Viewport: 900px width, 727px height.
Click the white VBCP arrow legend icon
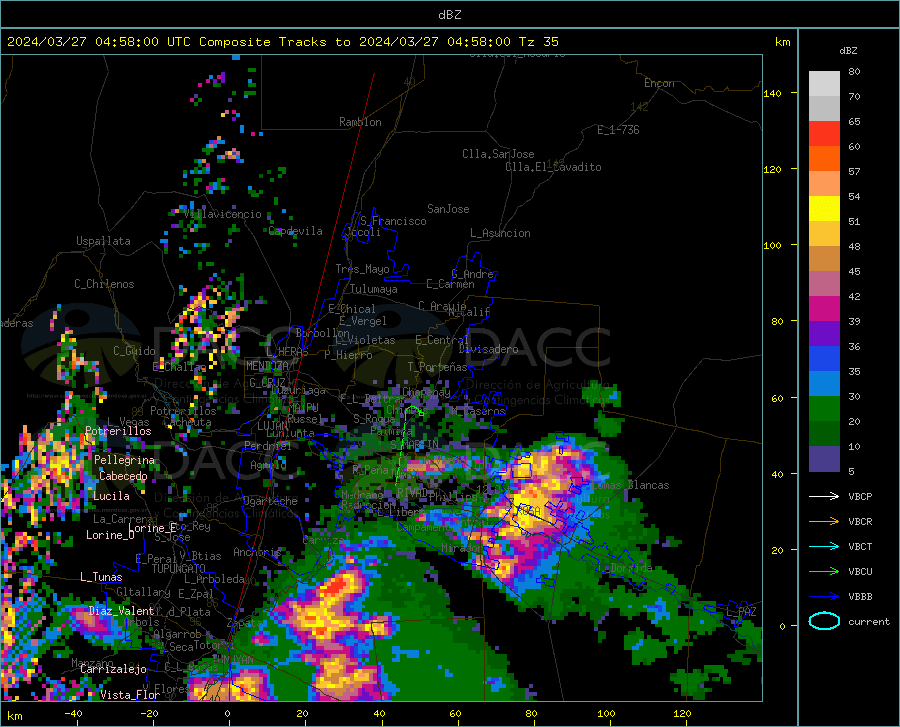(x=824, y=496)
